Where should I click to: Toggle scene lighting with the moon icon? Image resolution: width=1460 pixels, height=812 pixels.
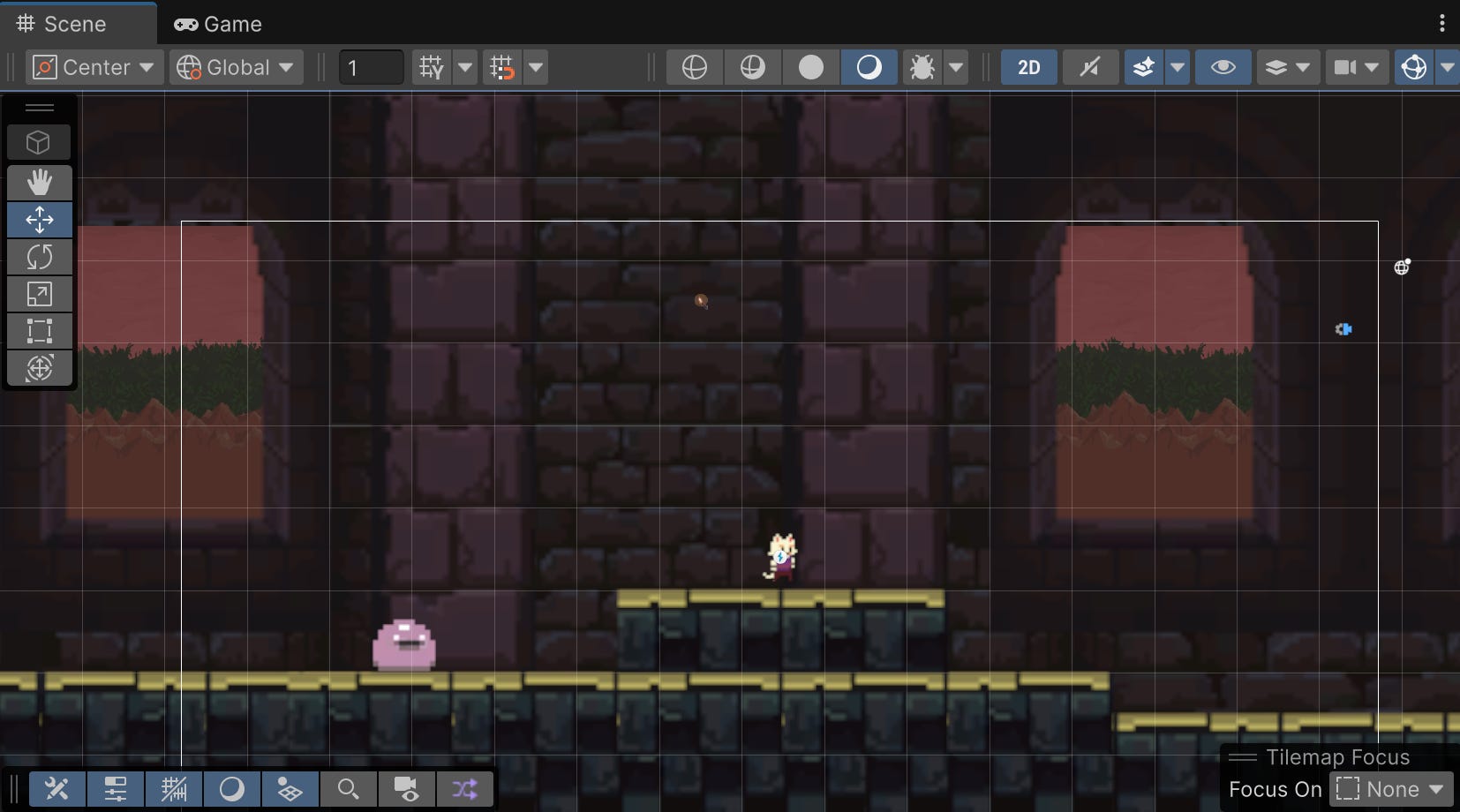(869, 67)
